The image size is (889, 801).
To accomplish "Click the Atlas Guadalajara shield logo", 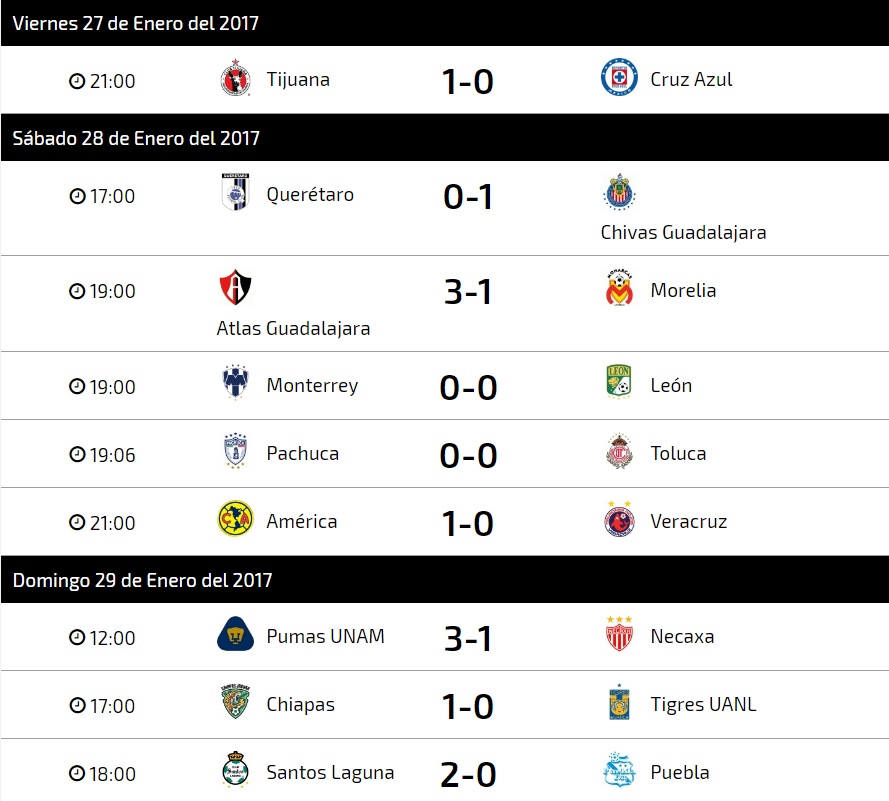I will tap(235, 287).
